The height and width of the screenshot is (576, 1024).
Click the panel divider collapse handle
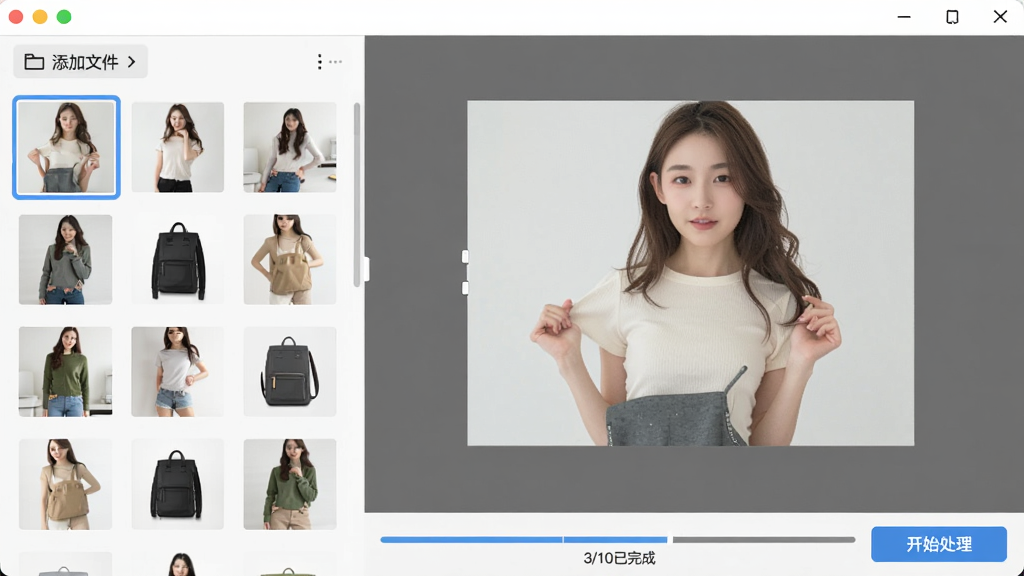click(x=366, y=269)
